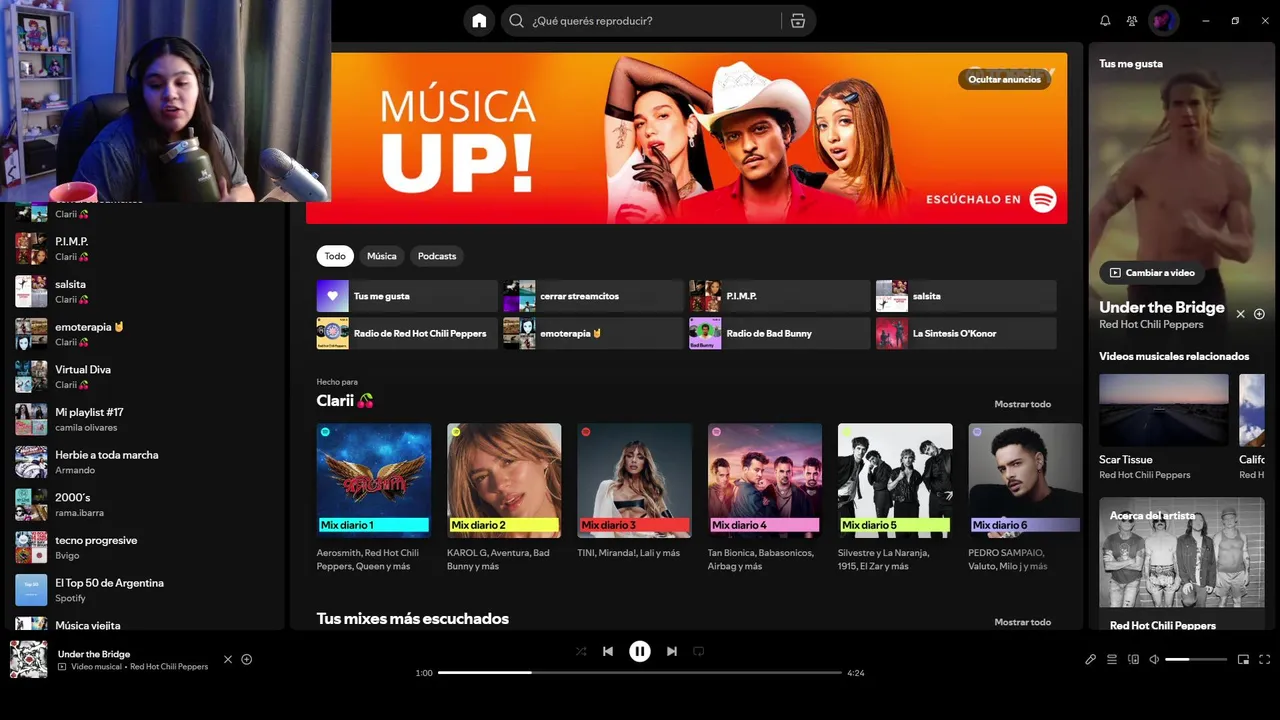This screenshot has width=1280, height=720.
Task: Open Mi playlist #17 in sidebar
Action: pyautogui.click(x=146, y=419)
